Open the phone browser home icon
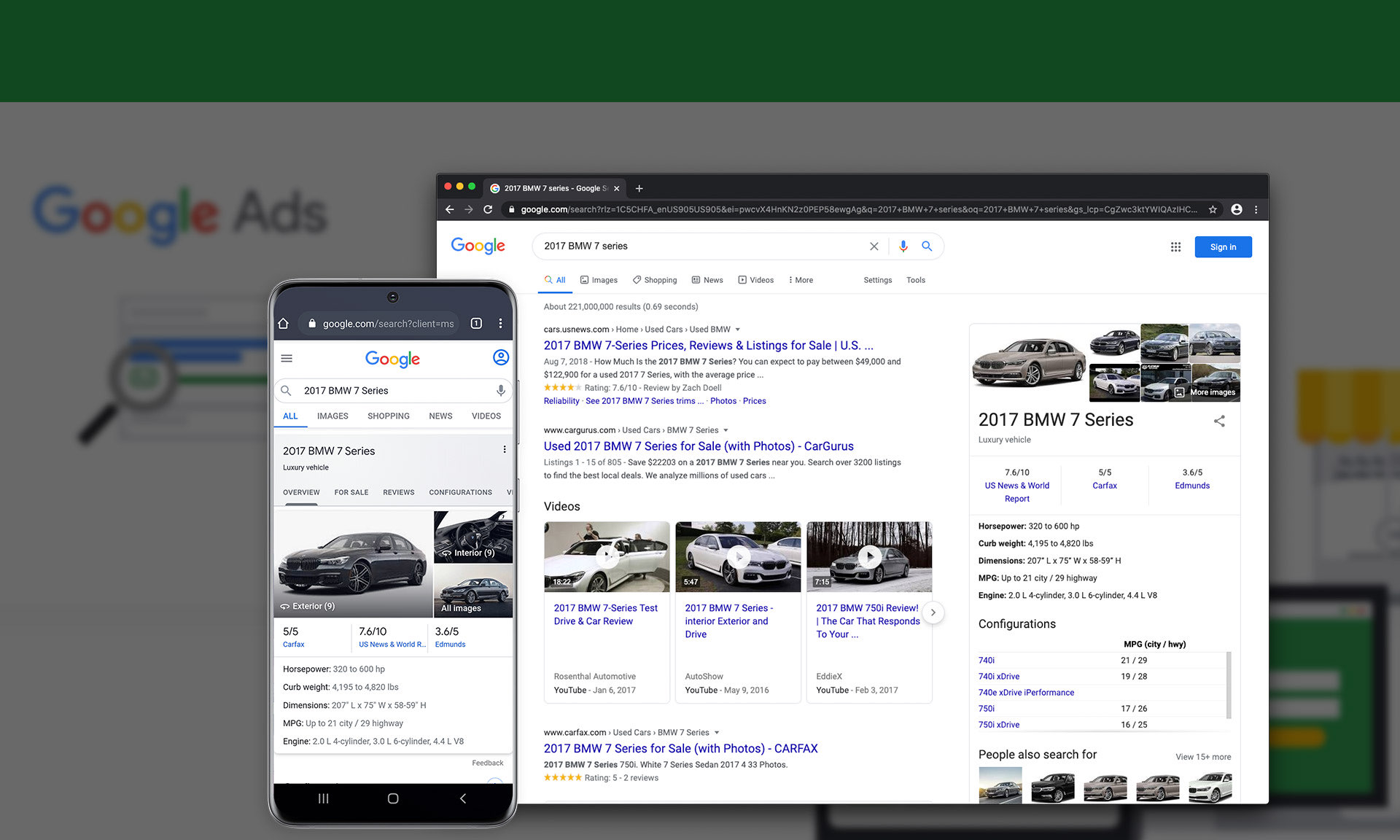Image resolution: width=1400 pixels, height=840 pixels. (x=284, y=323)
